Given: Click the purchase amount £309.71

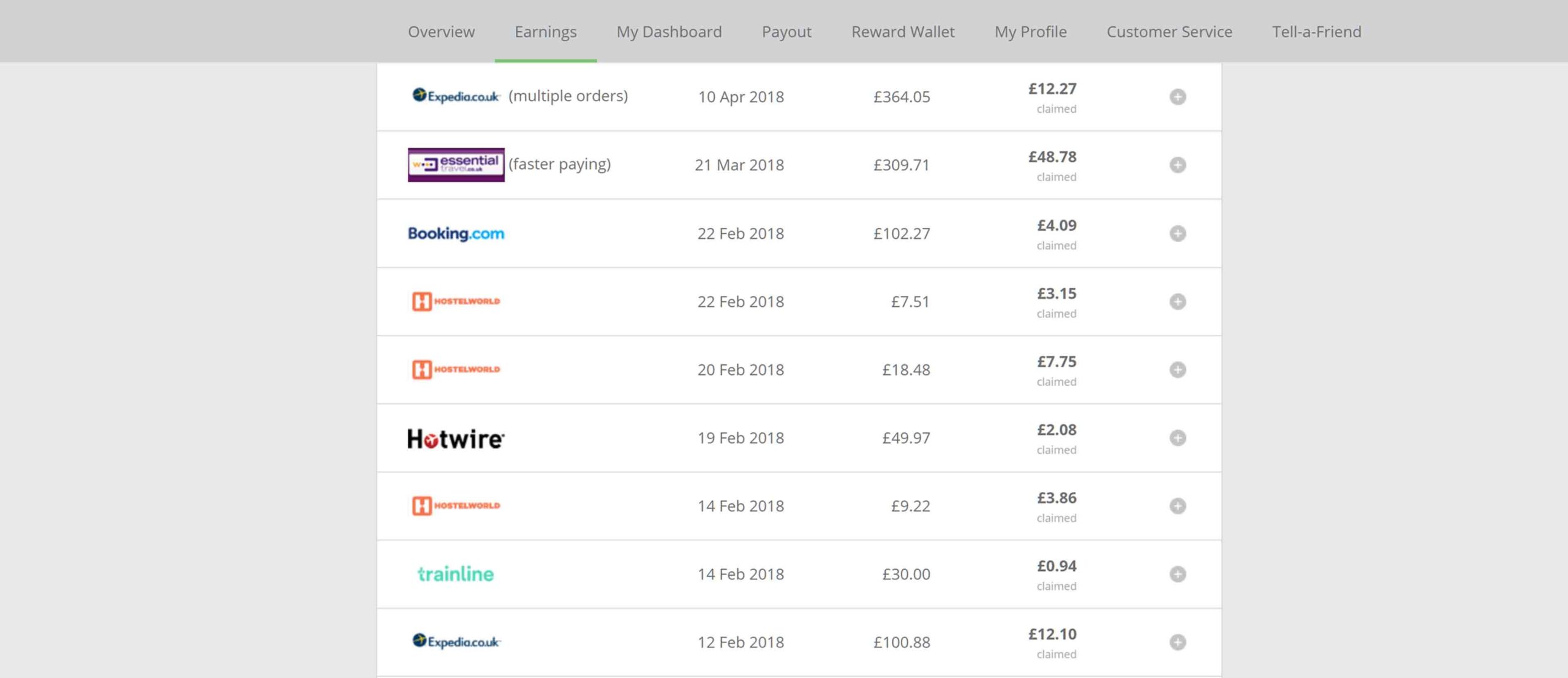Looking at the screenshot, I should tap(902, 165).
